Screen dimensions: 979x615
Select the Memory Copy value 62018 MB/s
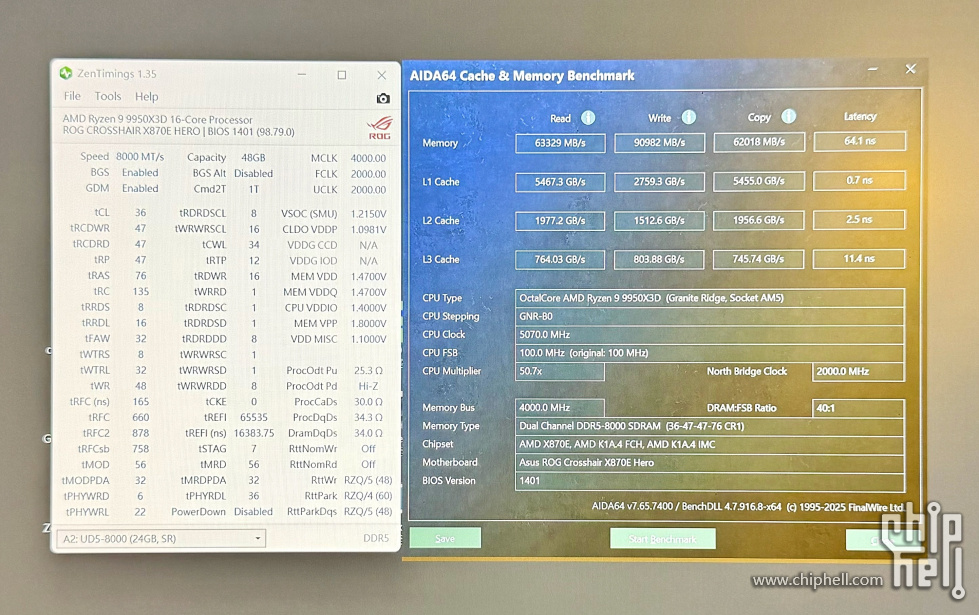click(759, 142)
